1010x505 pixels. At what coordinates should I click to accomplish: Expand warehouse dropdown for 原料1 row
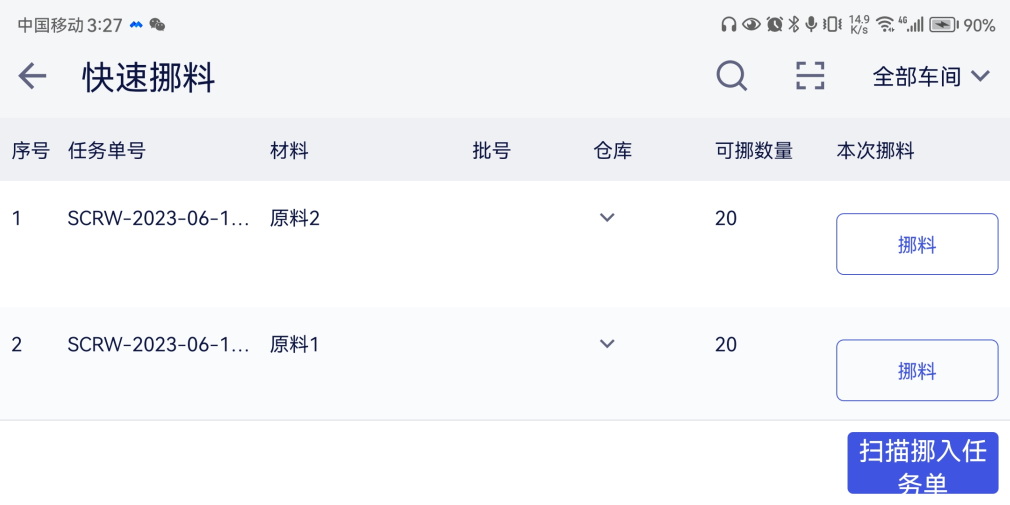607,344
